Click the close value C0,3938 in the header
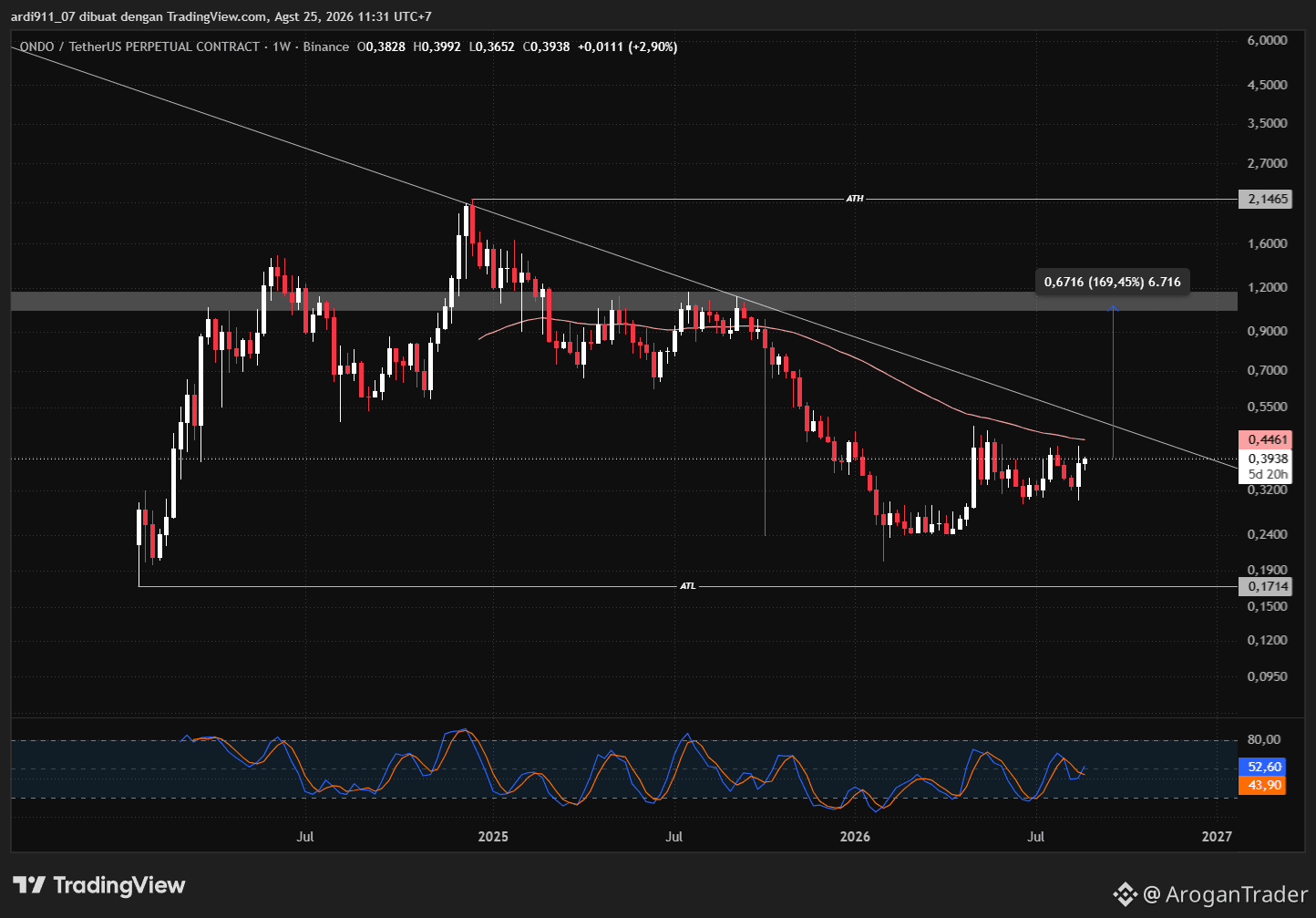The height and width of the screenshot is (918, 1316). 547,46
